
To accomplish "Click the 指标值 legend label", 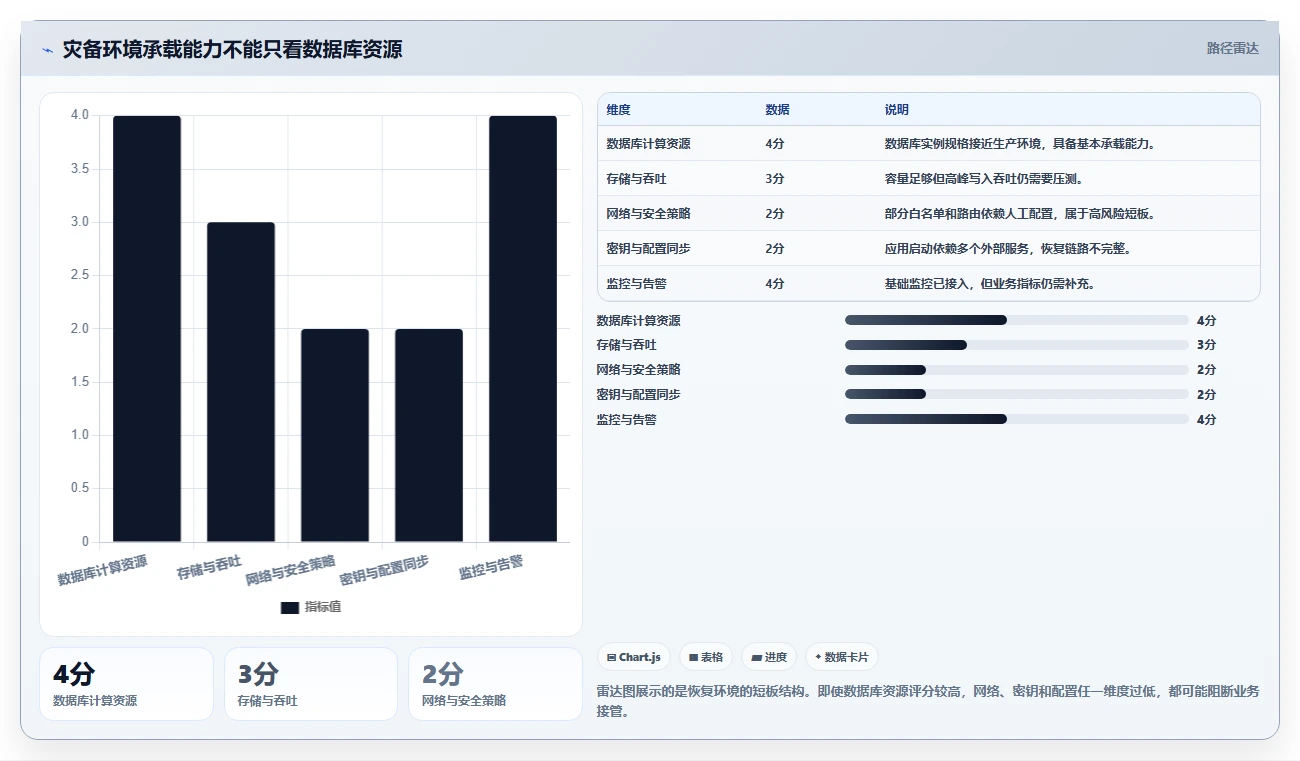I will 323,607.
